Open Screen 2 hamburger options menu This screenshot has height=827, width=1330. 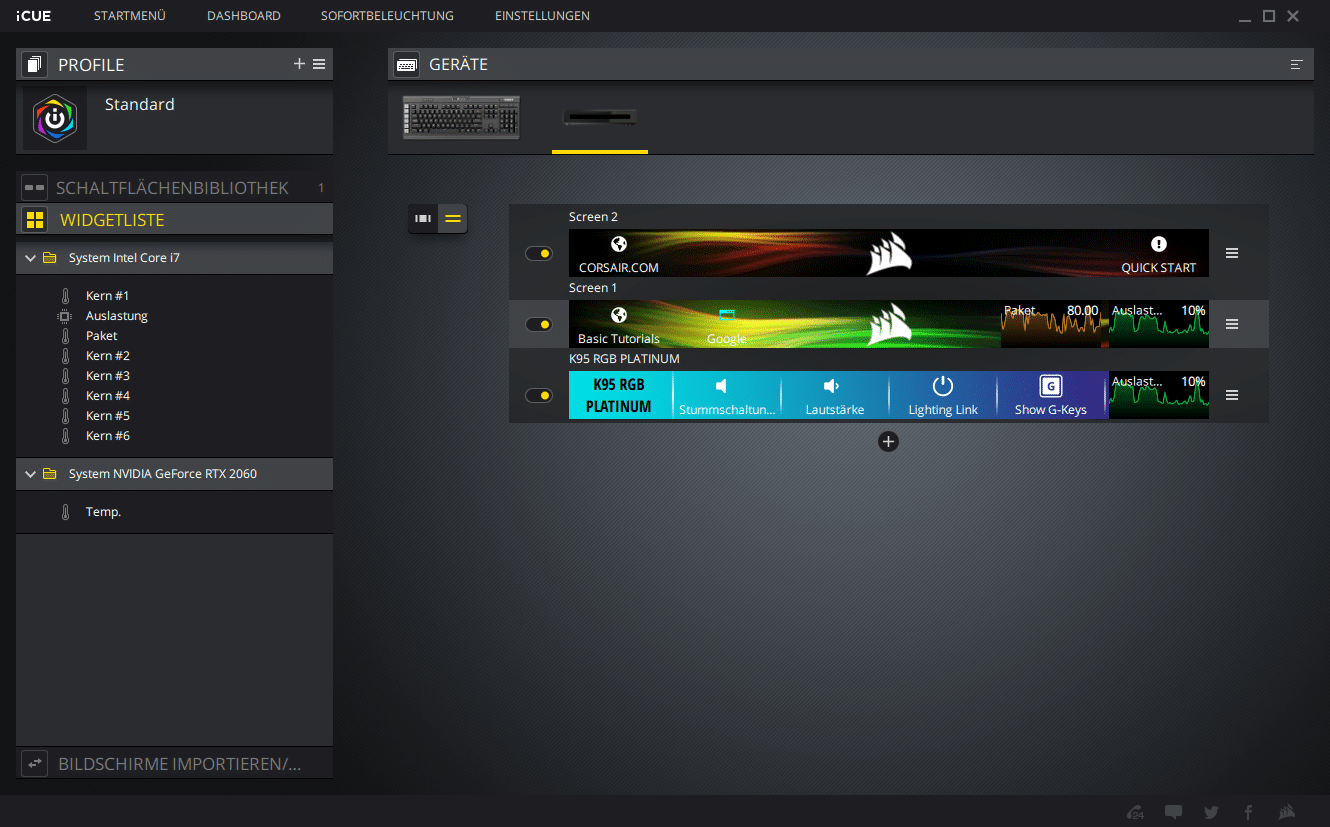point(1232,254)
